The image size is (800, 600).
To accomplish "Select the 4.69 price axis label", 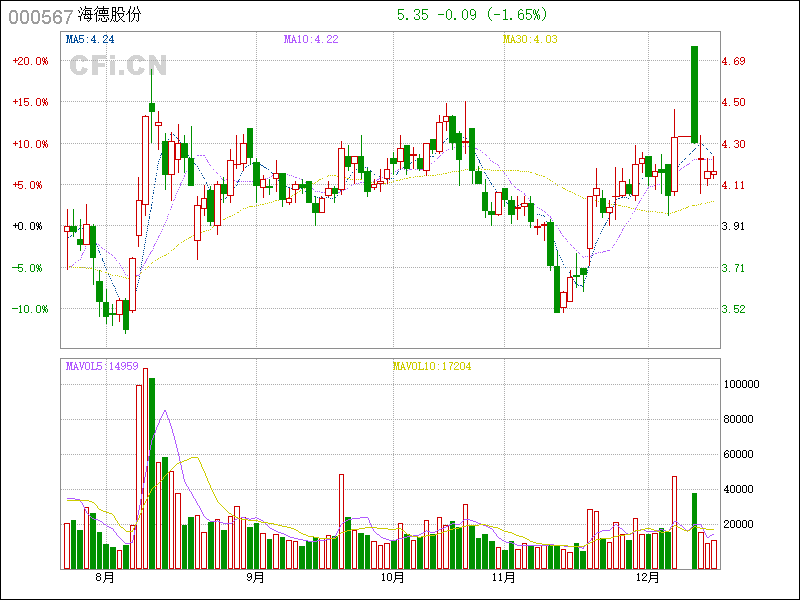I will [734, 61].
